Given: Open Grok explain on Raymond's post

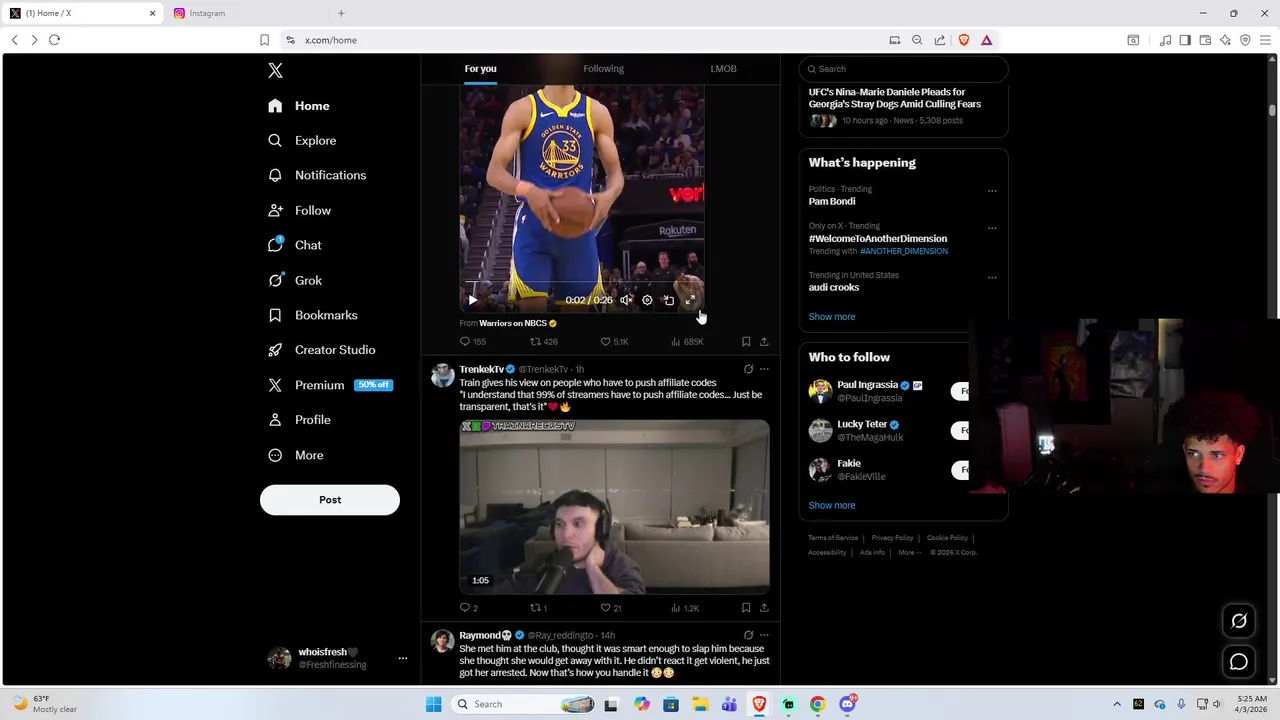Looking at the screenshot, I should coord(748,635).
